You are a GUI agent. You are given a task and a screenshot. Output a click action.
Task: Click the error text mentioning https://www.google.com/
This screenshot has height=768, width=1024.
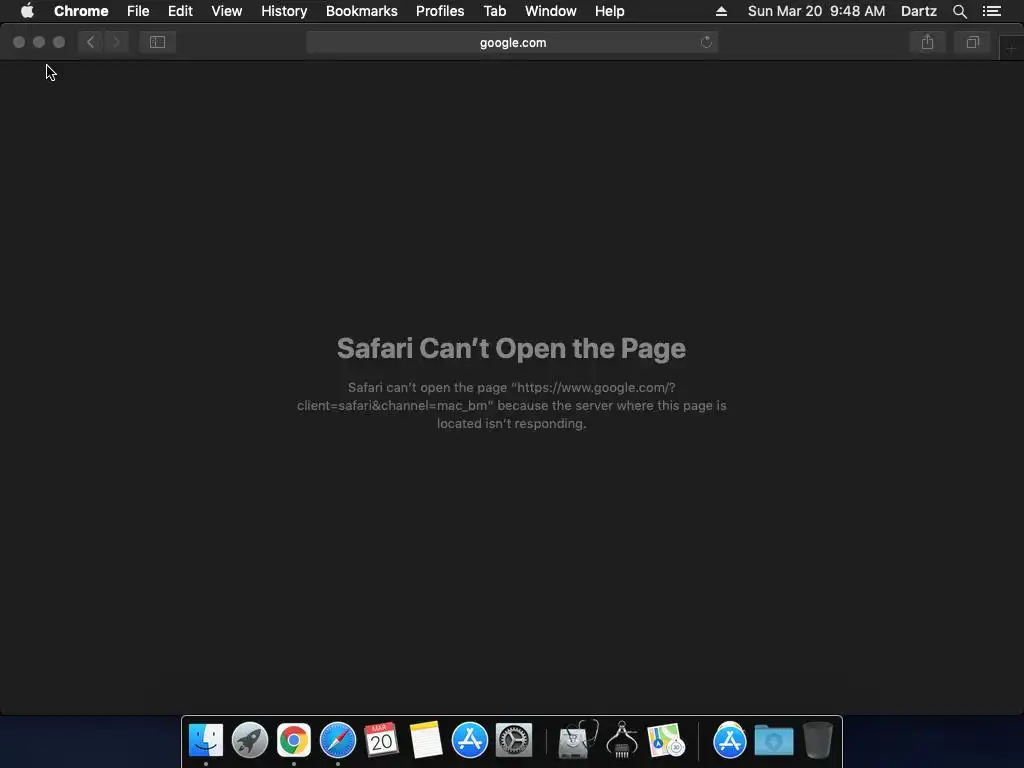pyautogui.click(x=511, y=406)
